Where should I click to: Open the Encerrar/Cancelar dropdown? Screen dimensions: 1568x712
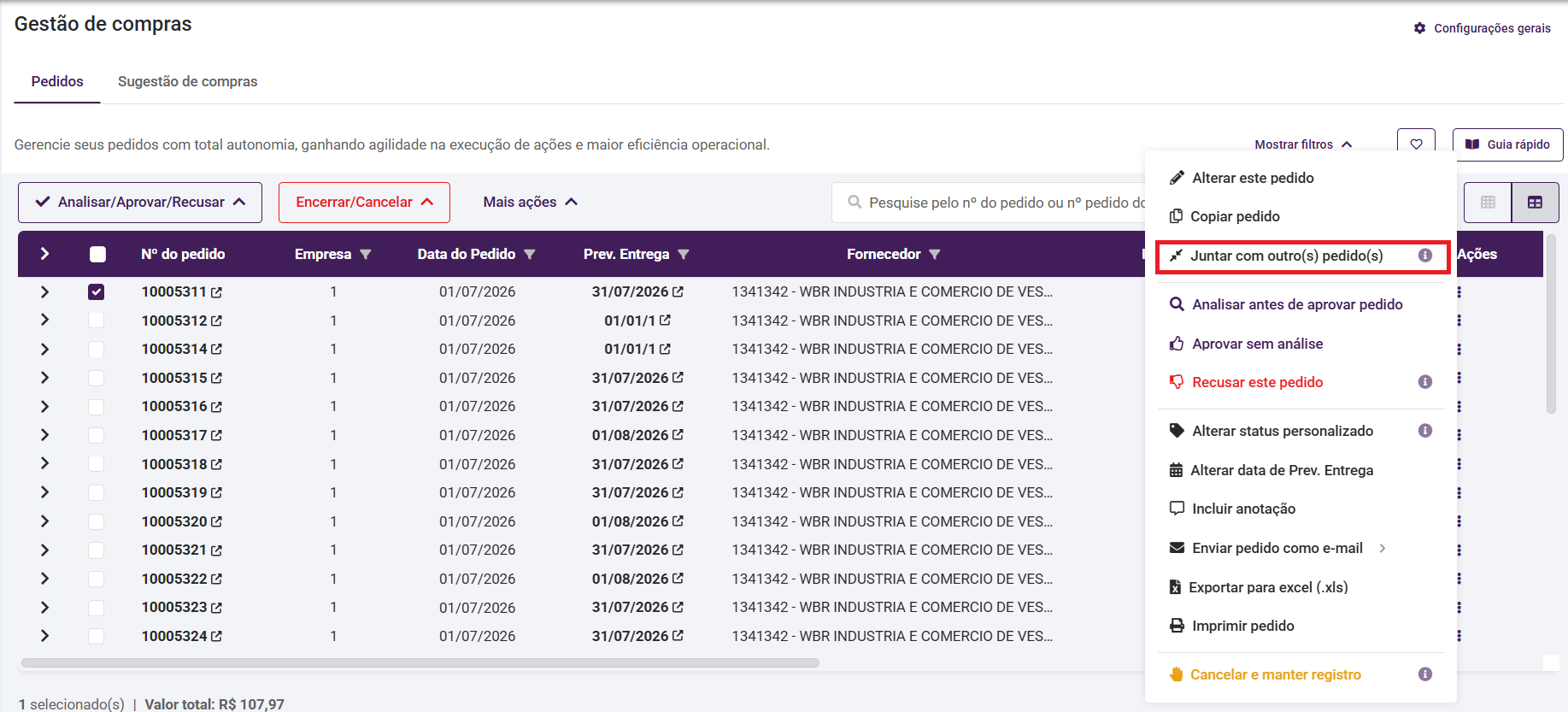pyautogui.click(x=364, y=203)
